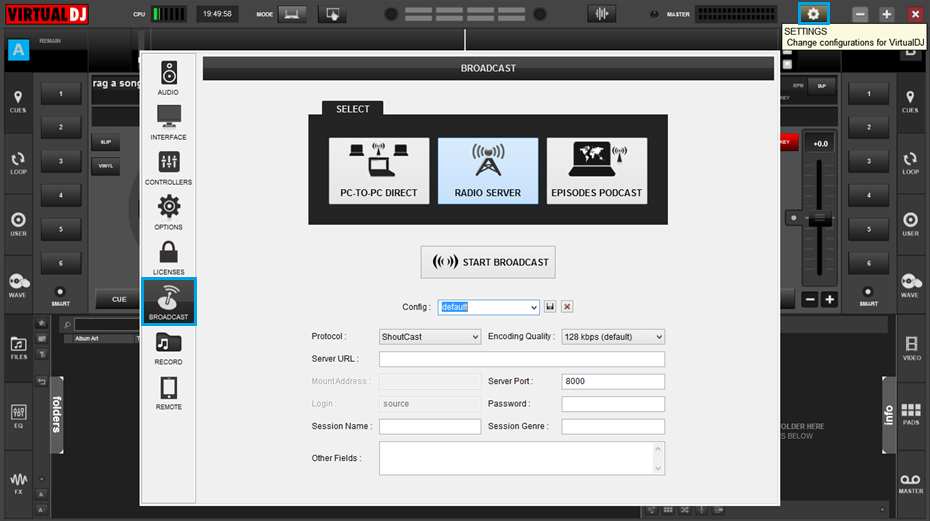Open the Interface settings section
The image size is (930, 521).
[x=168, y=123]
